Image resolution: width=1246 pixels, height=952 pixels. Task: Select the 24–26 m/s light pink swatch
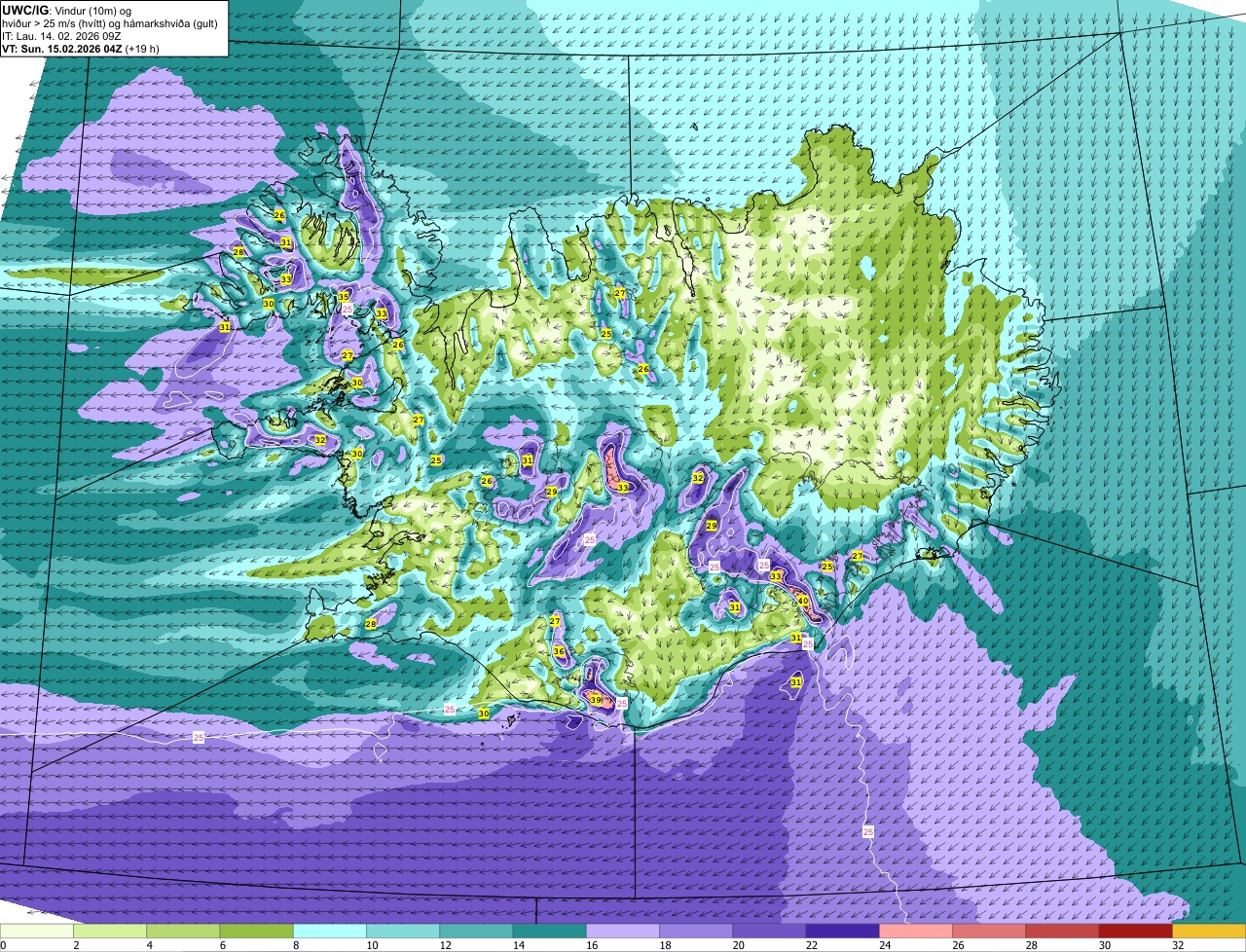tap(916, 932)
